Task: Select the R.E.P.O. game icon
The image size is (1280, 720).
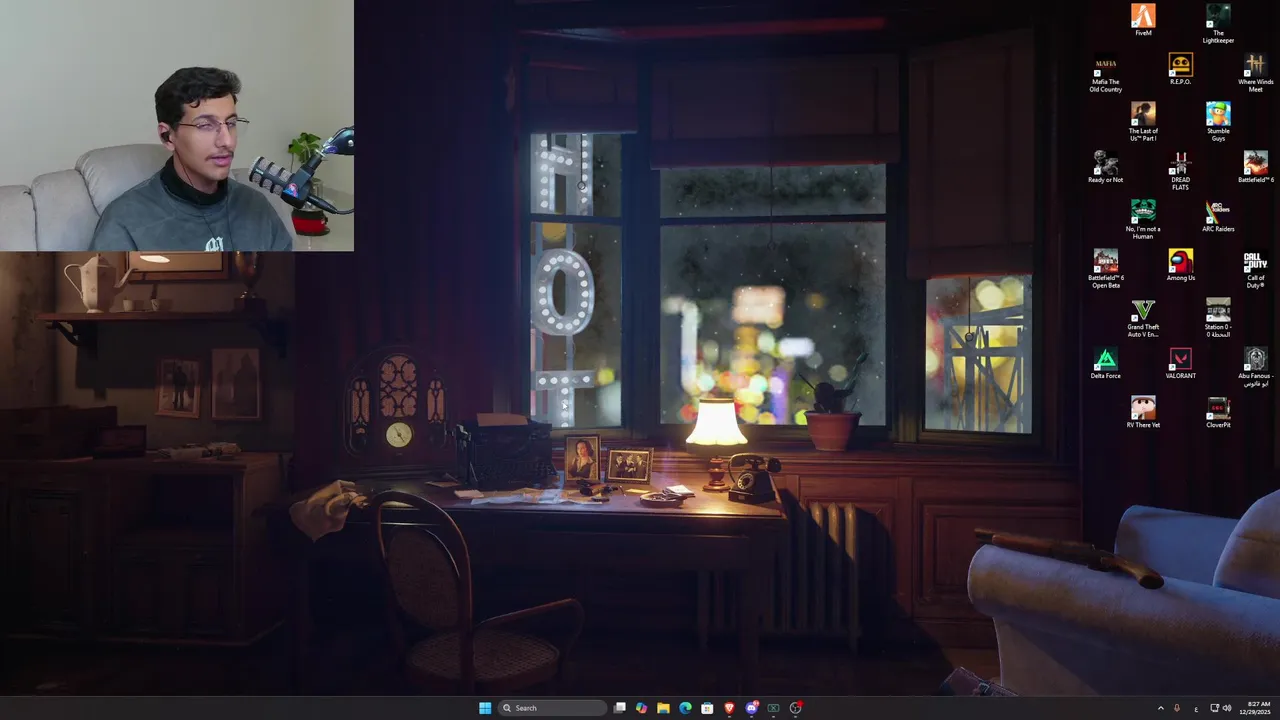Action: 1180,69
